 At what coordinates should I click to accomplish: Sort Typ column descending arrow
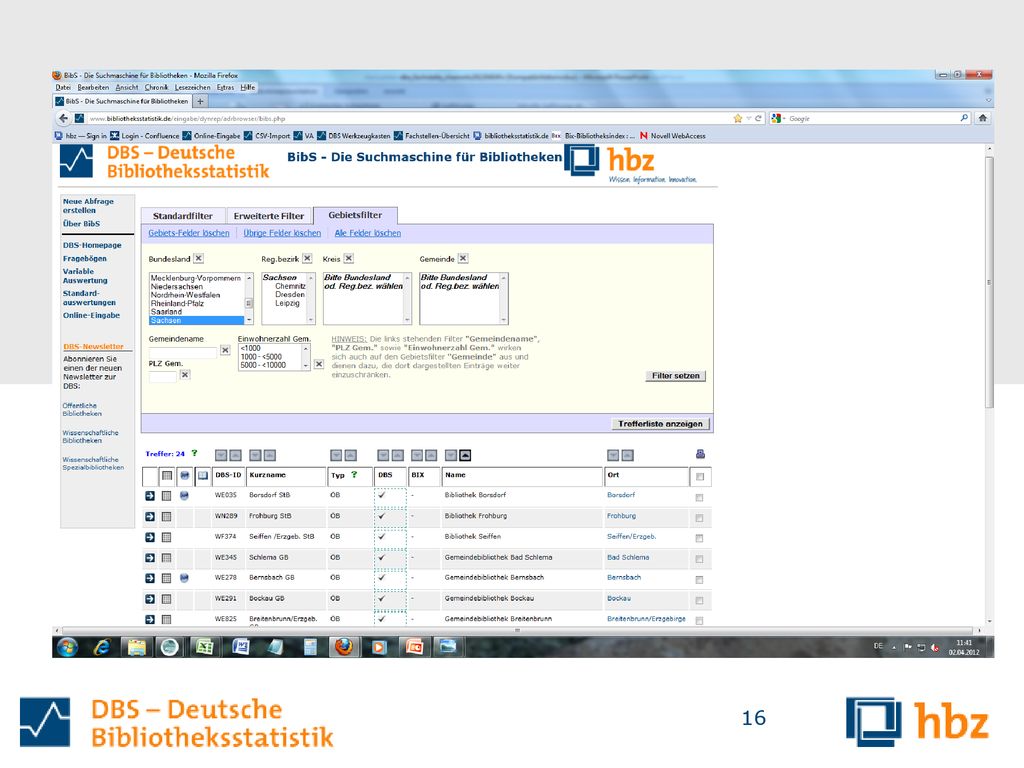click(x=336, y=455)
